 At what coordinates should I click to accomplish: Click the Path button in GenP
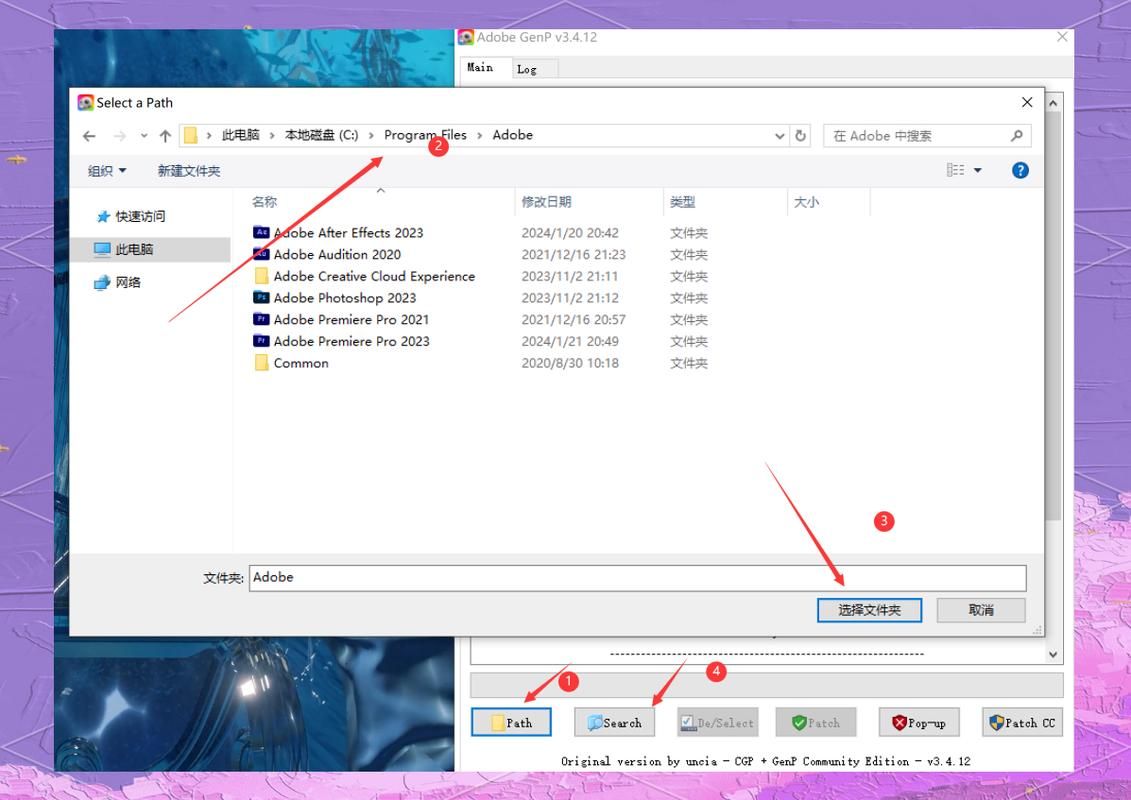click(x=511, y=722)
